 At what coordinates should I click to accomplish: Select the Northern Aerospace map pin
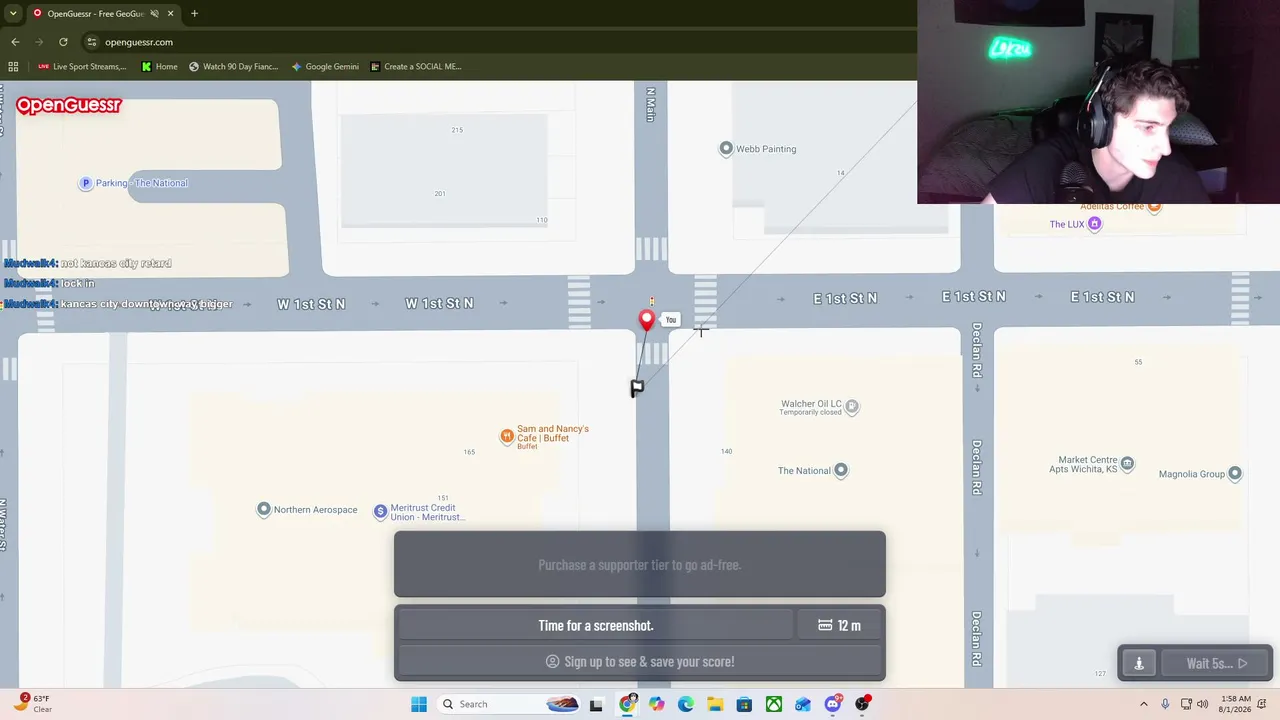click(x=264, y=510)
